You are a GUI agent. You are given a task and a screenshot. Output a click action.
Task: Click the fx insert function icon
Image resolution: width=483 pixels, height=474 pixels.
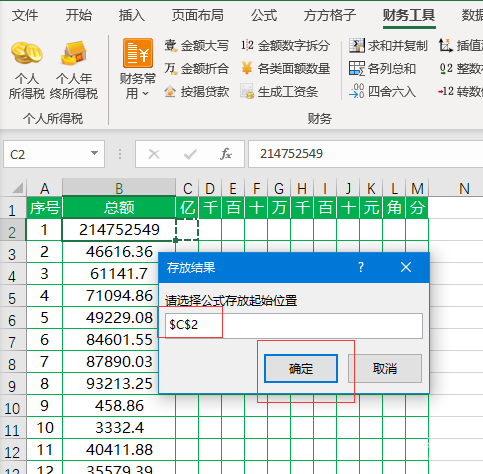point(226,154)
